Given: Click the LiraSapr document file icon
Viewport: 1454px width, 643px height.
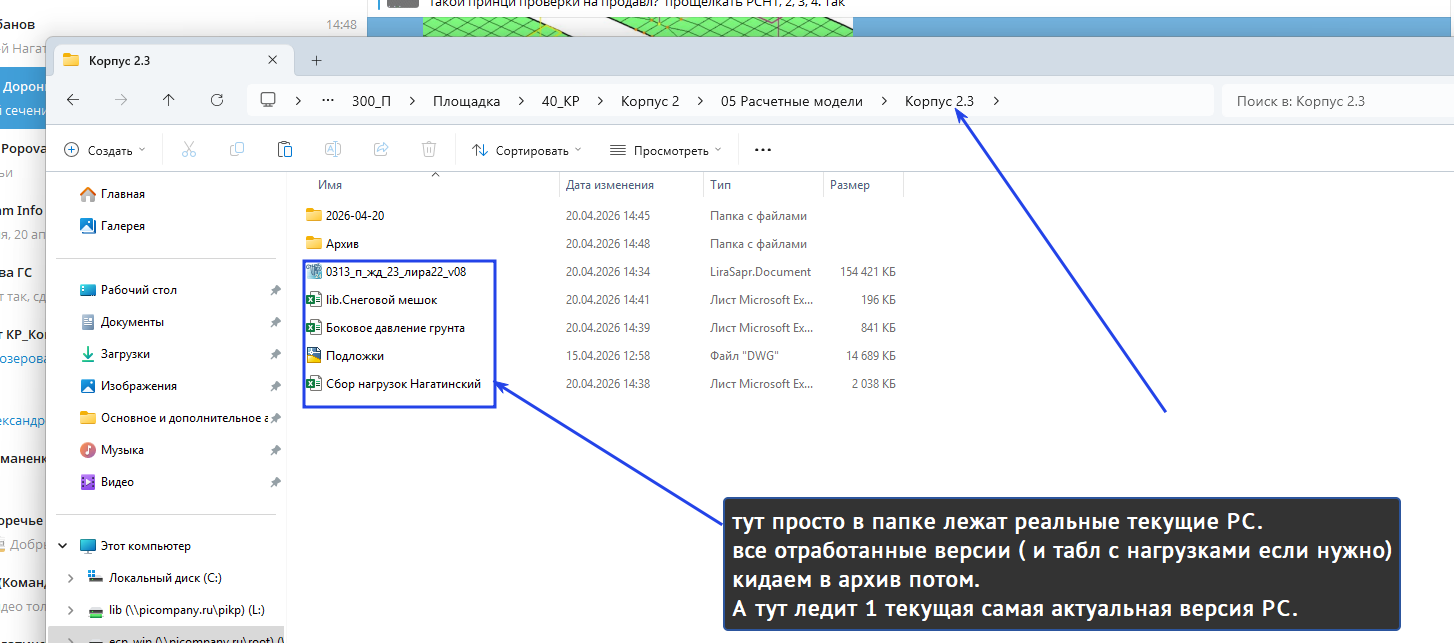Looking at the screenshot, I should pos(314,271).
